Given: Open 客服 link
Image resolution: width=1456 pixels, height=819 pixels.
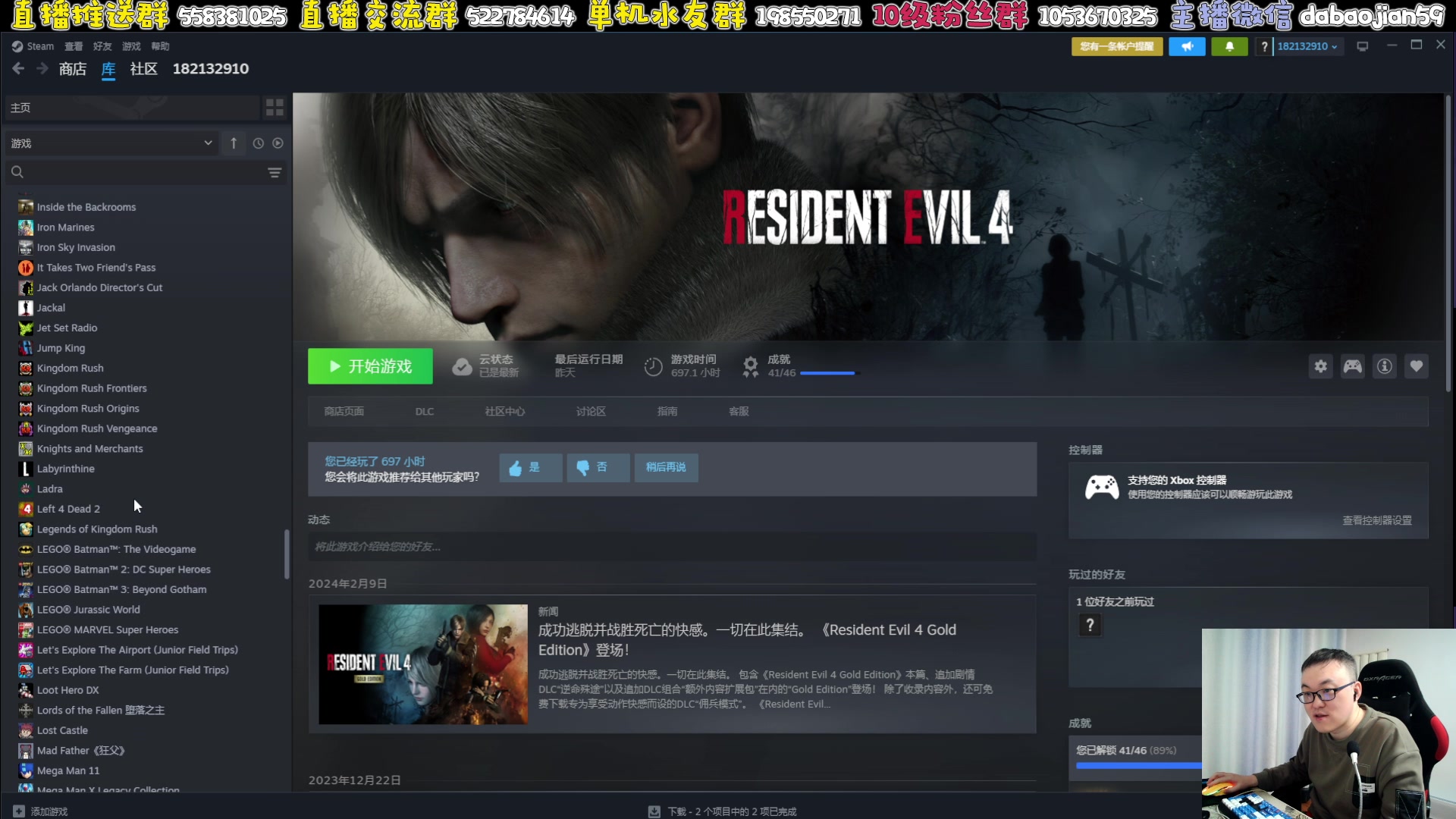Looking at the screenshot, I should (x=739, y=412).
